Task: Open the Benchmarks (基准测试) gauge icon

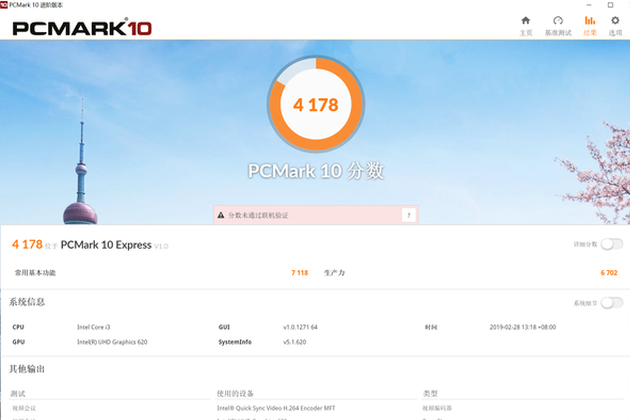Action: pyautogui.click(x=558, y=20)
